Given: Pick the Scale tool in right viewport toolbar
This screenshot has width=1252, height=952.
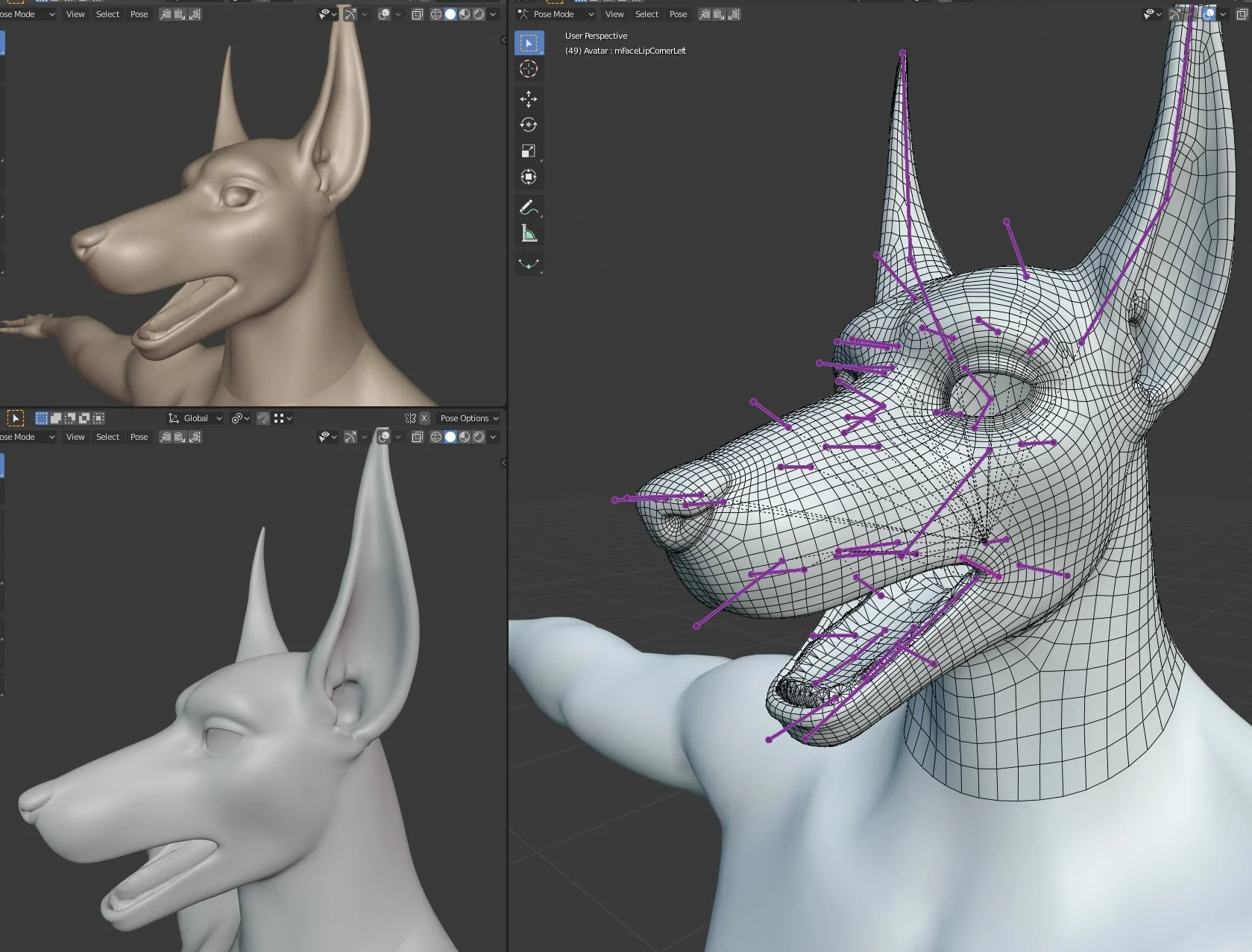Looking at the screenshot, I should click(x=529, y=151).
